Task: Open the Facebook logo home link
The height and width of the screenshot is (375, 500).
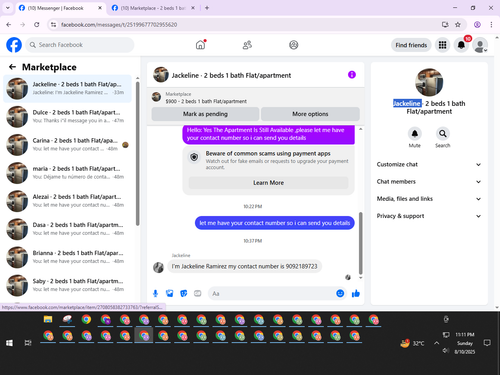Action: point(14,45)
